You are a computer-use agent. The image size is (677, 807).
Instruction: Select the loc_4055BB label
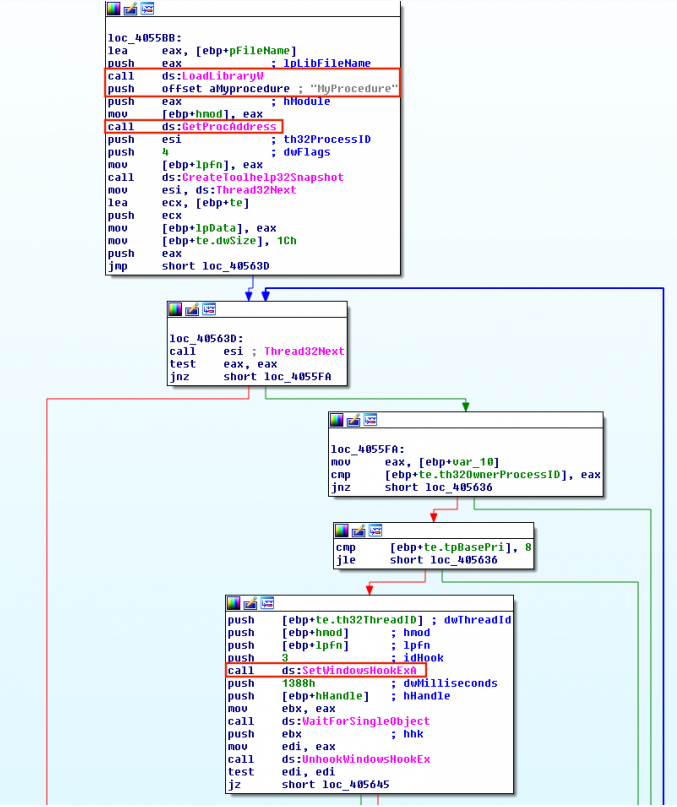145,38
